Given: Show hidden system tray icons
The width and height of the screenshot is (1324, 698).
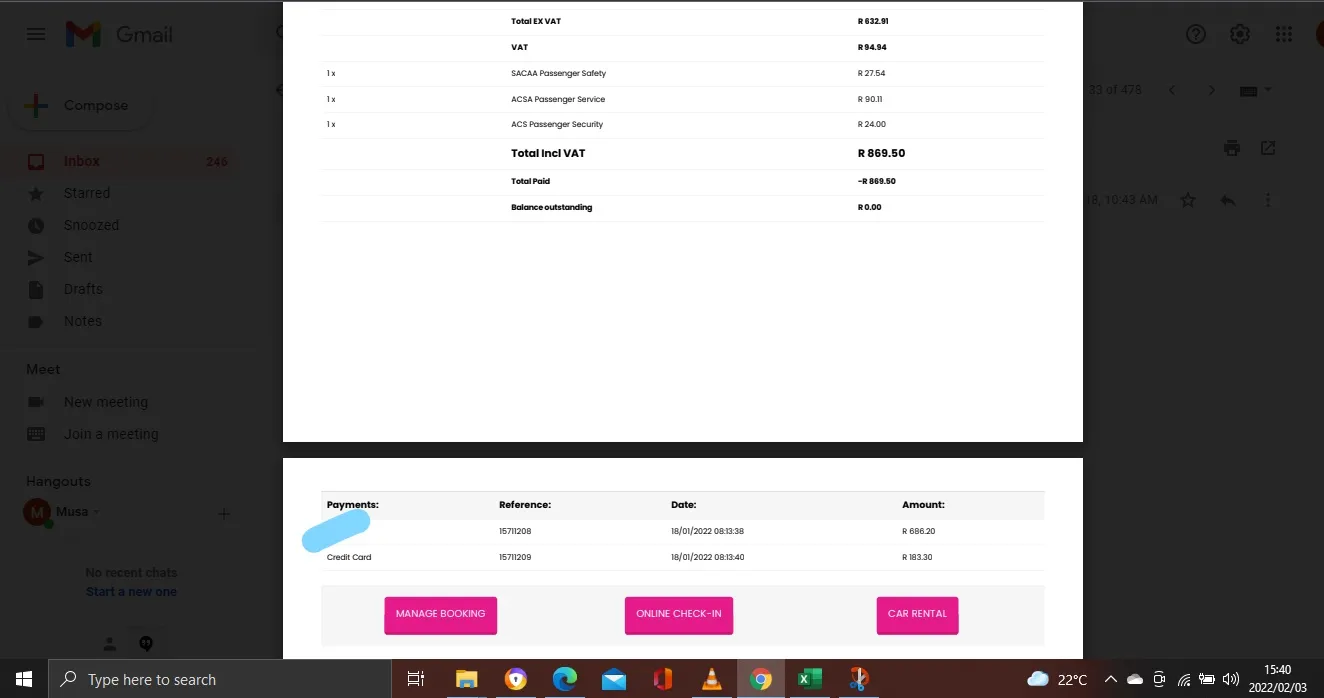Looking at the screenshot, I should coord(1110,680).
